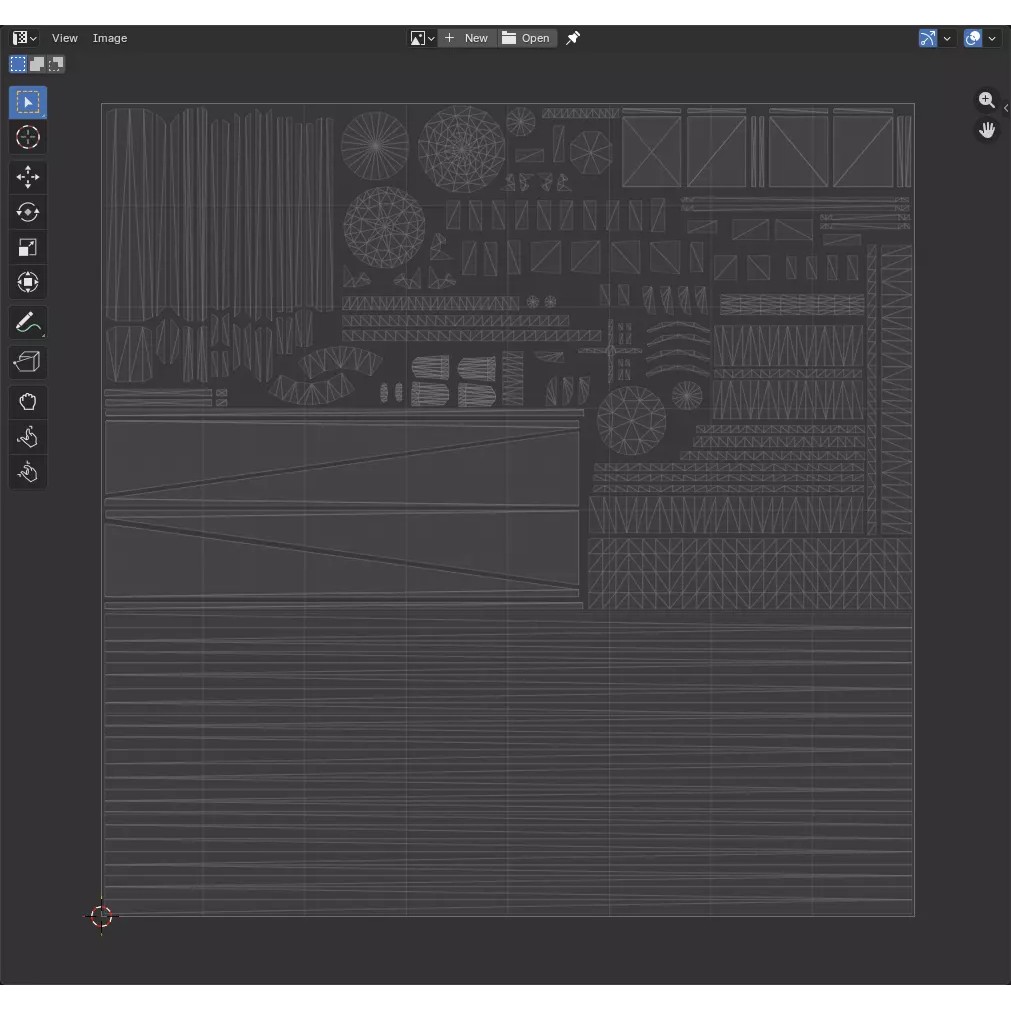The width and height of the screenshot is (1011, 1011).
Task: Select the Relax sculpt tool
Action: (x=28, y=437)
